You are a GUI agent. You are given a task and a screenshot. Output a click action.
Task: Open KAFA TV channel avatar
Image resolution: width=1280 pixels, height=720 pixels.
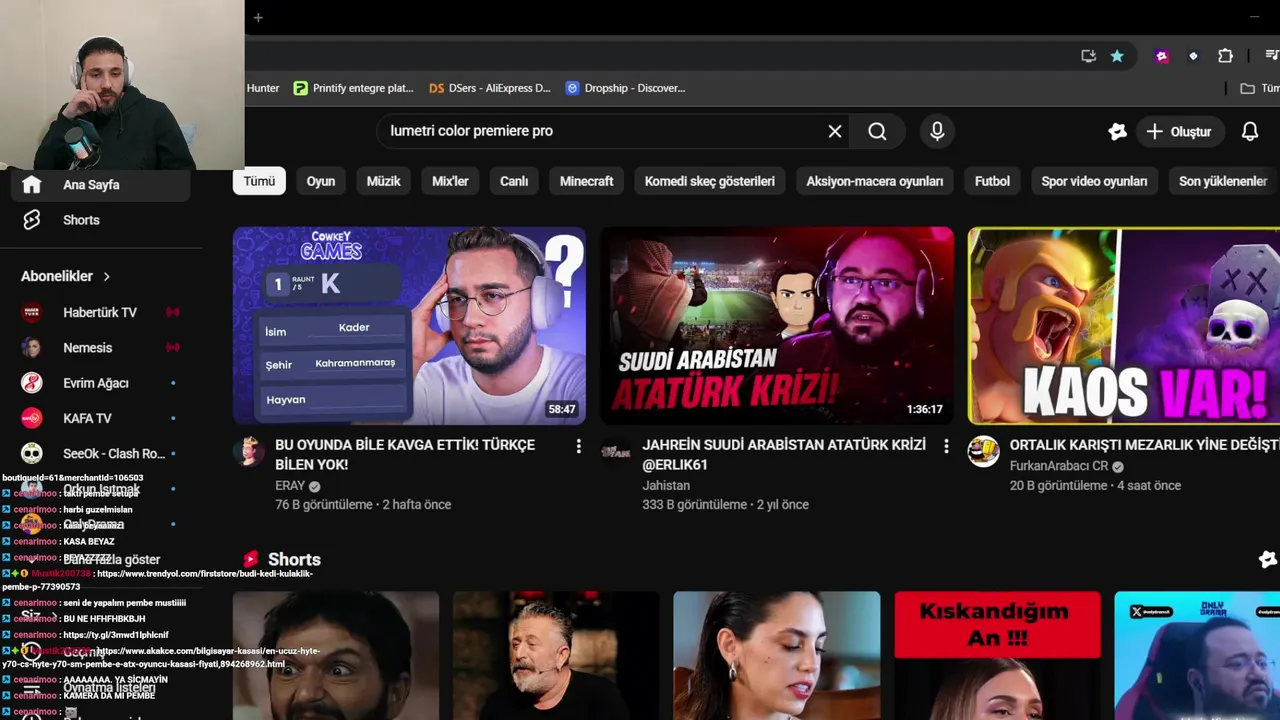pyautogui.click(x=32, y=418)
